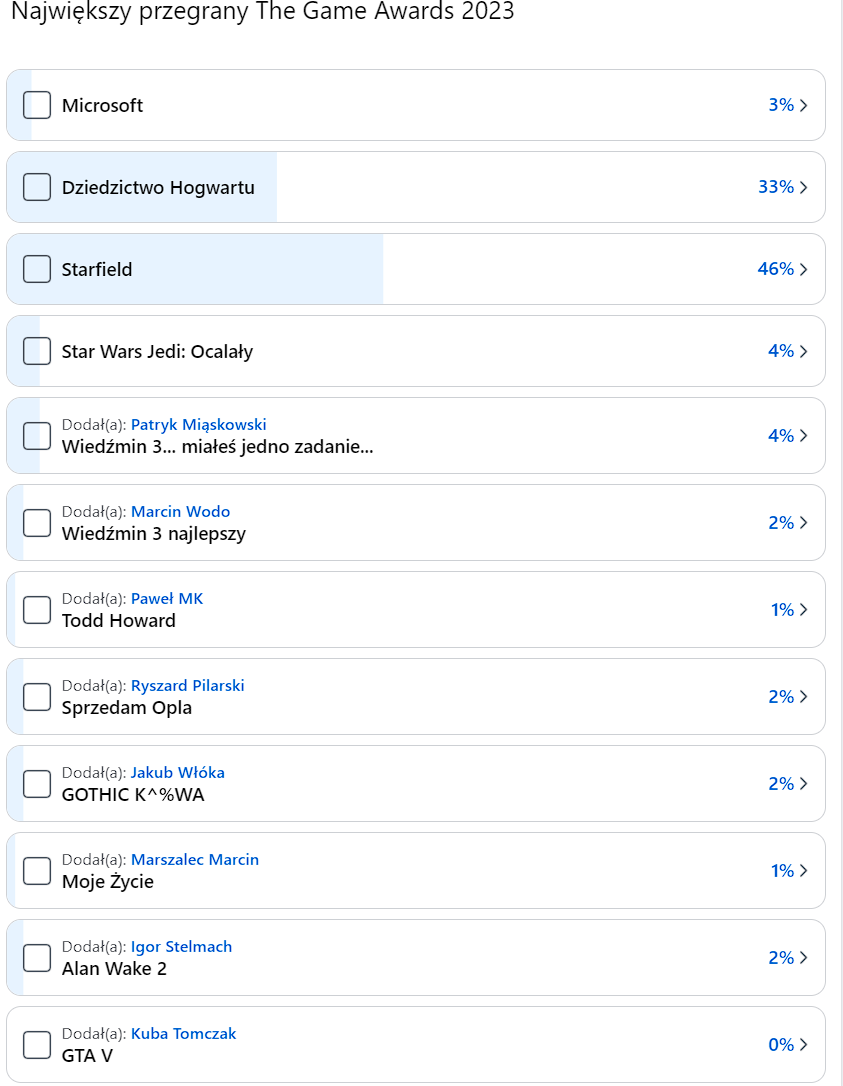Tick the Alan Wake 2 checkbox
Screen dimensions: 843x1086
37,958
